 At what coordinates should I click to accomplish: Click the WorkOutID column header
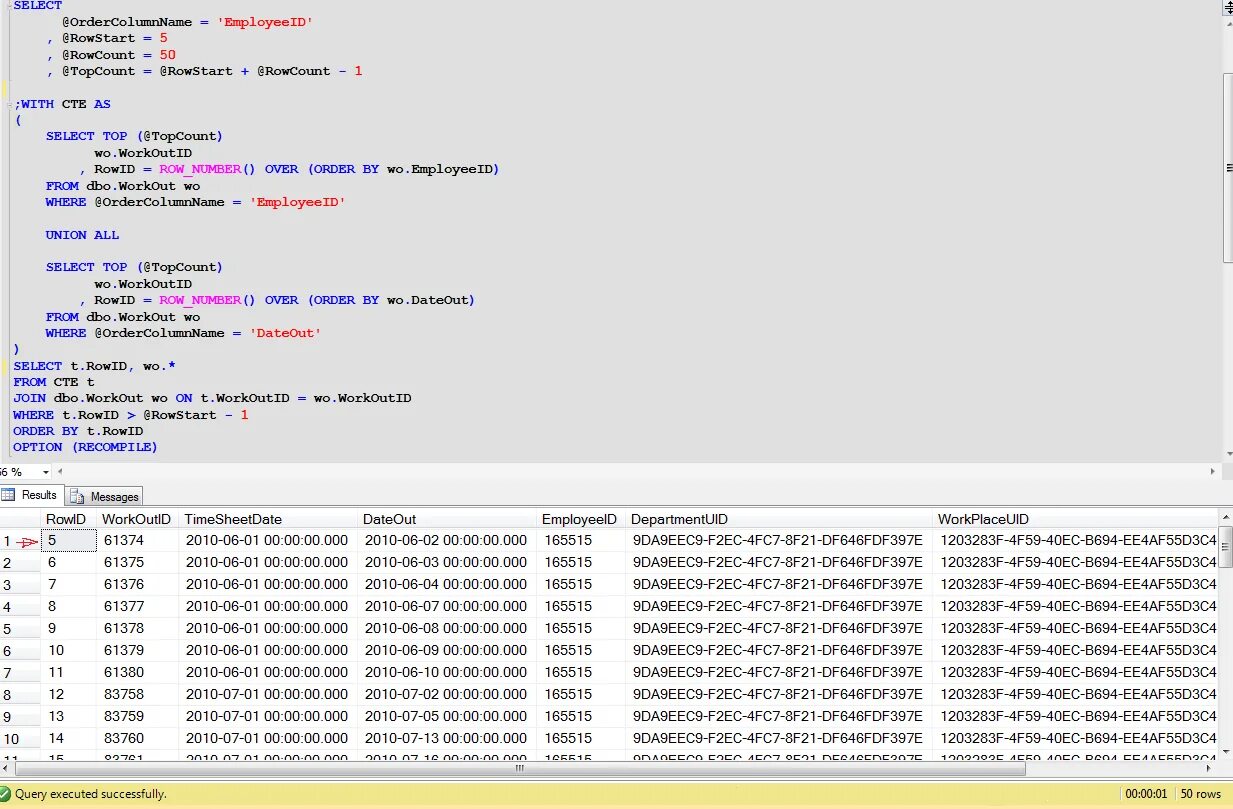pyautogui.click(x=138, y=519)
